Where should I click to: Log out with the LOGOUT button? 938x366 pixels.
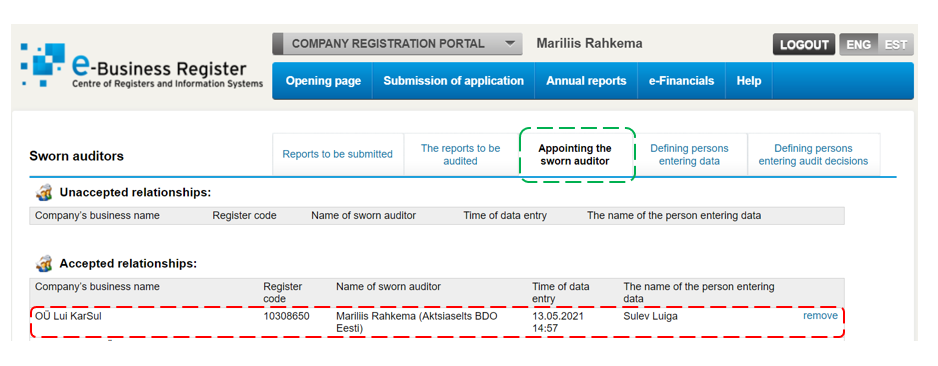(804, 44)
